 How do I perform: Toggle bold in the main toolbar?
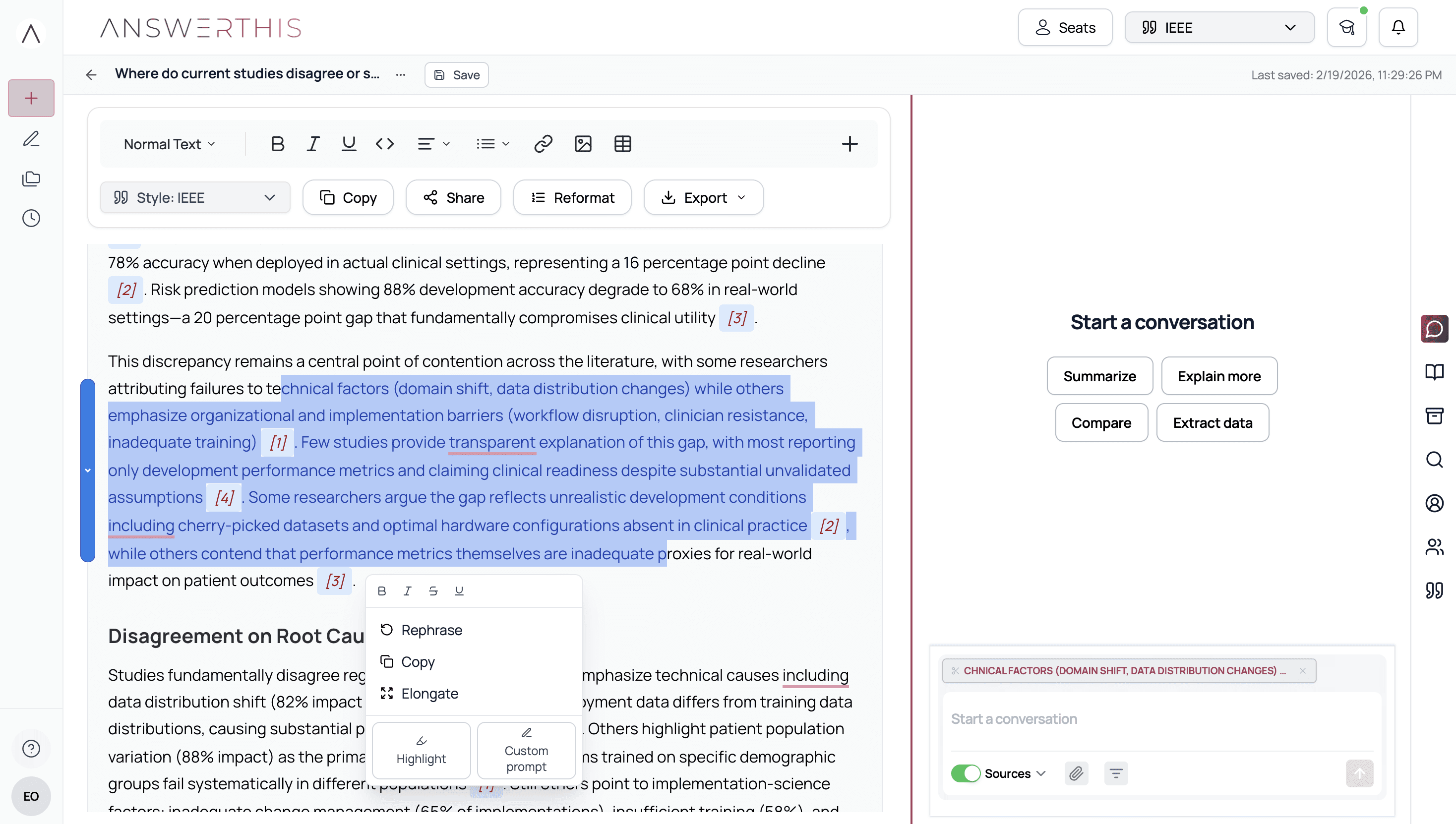pos(277,144)
